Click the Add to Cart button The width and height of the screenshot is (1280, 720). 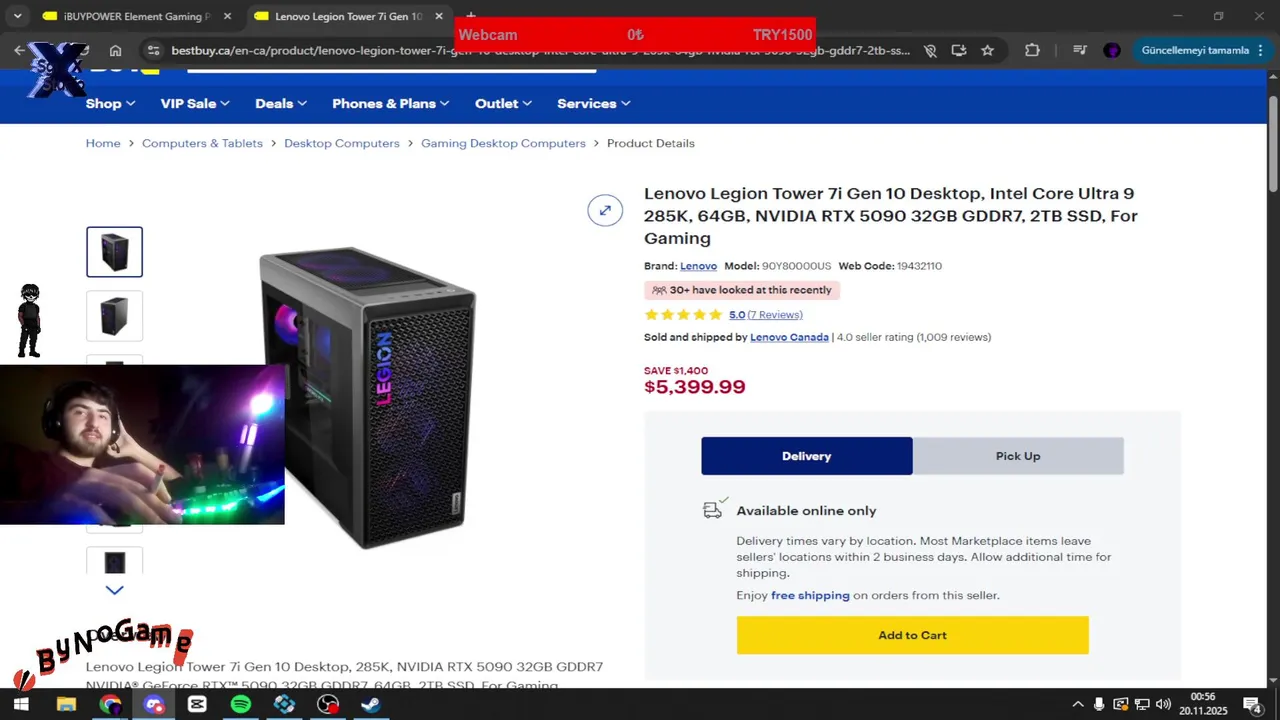pos(912,635)
